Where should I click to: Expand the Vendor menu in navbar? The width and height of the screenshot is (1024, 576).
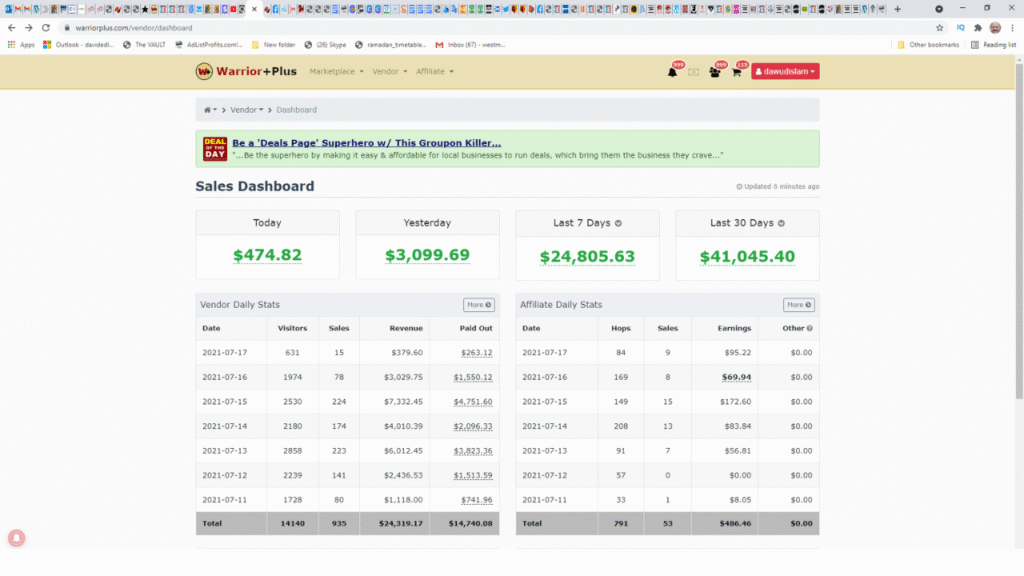coord(389,72)
